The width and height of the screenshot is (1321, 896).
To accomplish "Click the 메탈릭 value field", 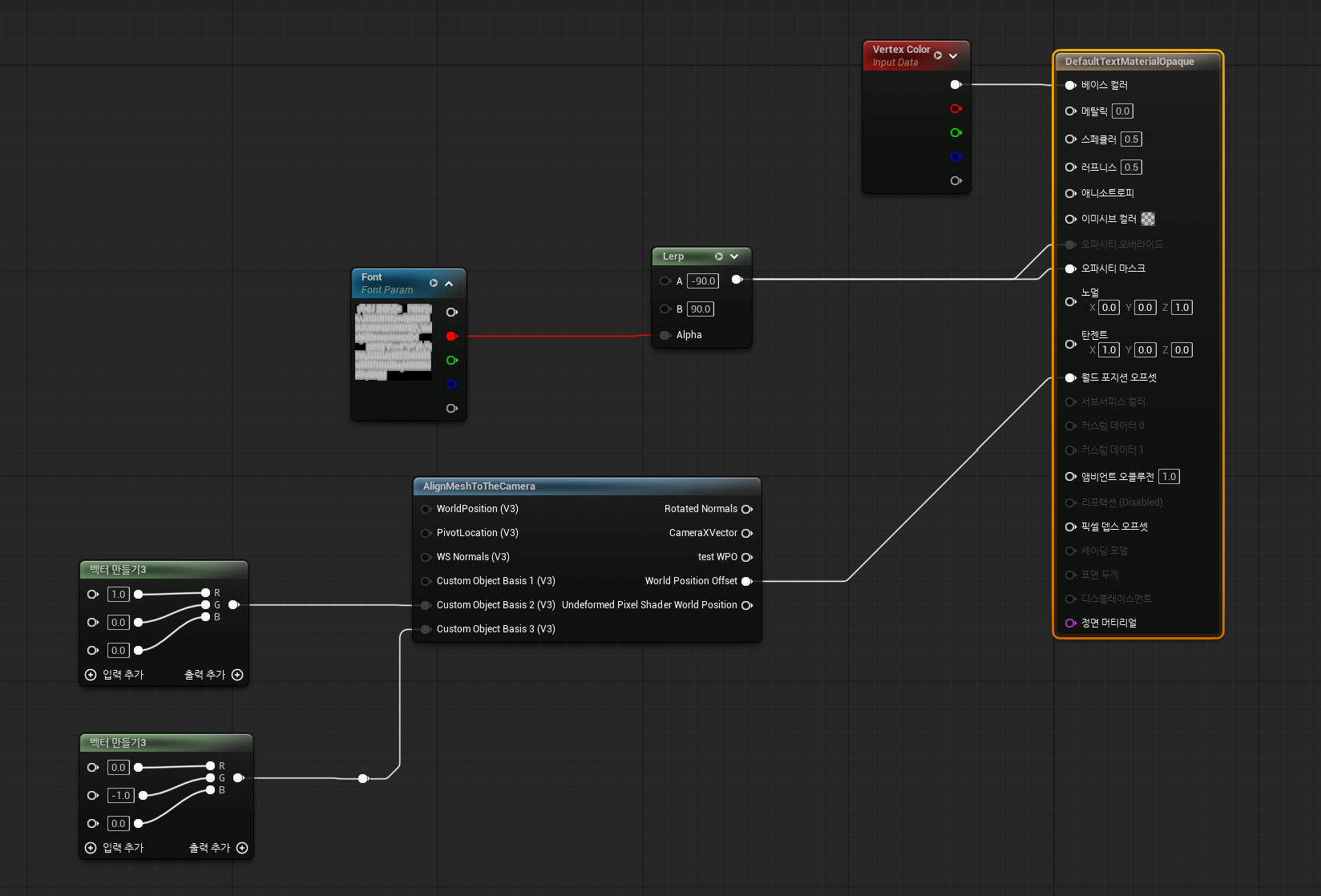I will point(1122,111).
